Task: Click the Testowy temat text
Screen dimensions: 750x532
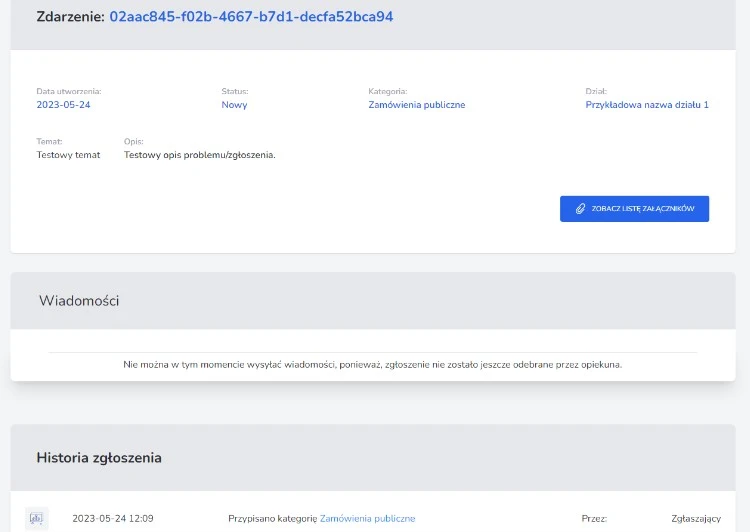Action: (x=68, y=155)
